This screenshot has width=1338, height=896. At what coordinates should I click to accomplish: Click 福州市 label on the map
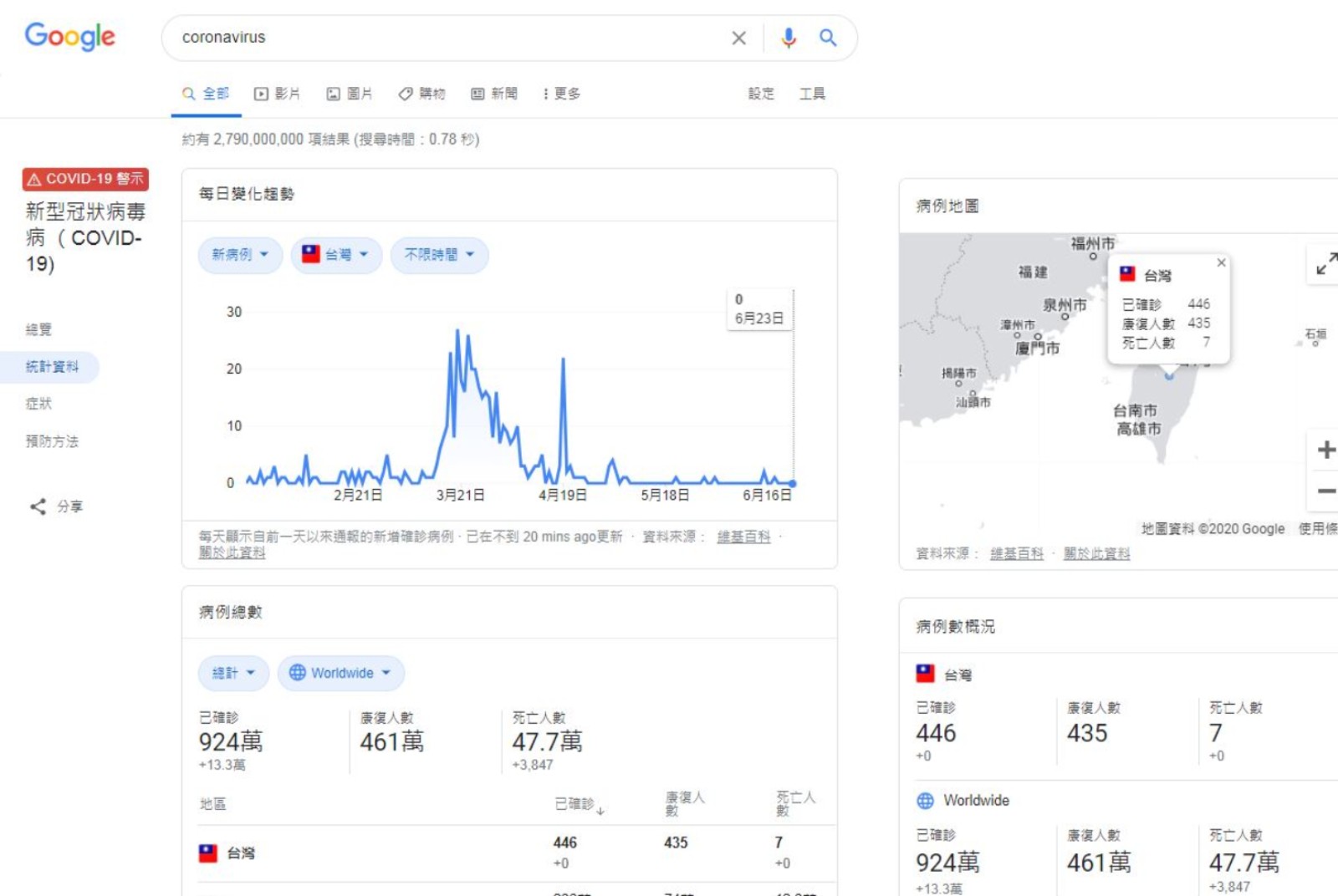tap(1092, 243)
